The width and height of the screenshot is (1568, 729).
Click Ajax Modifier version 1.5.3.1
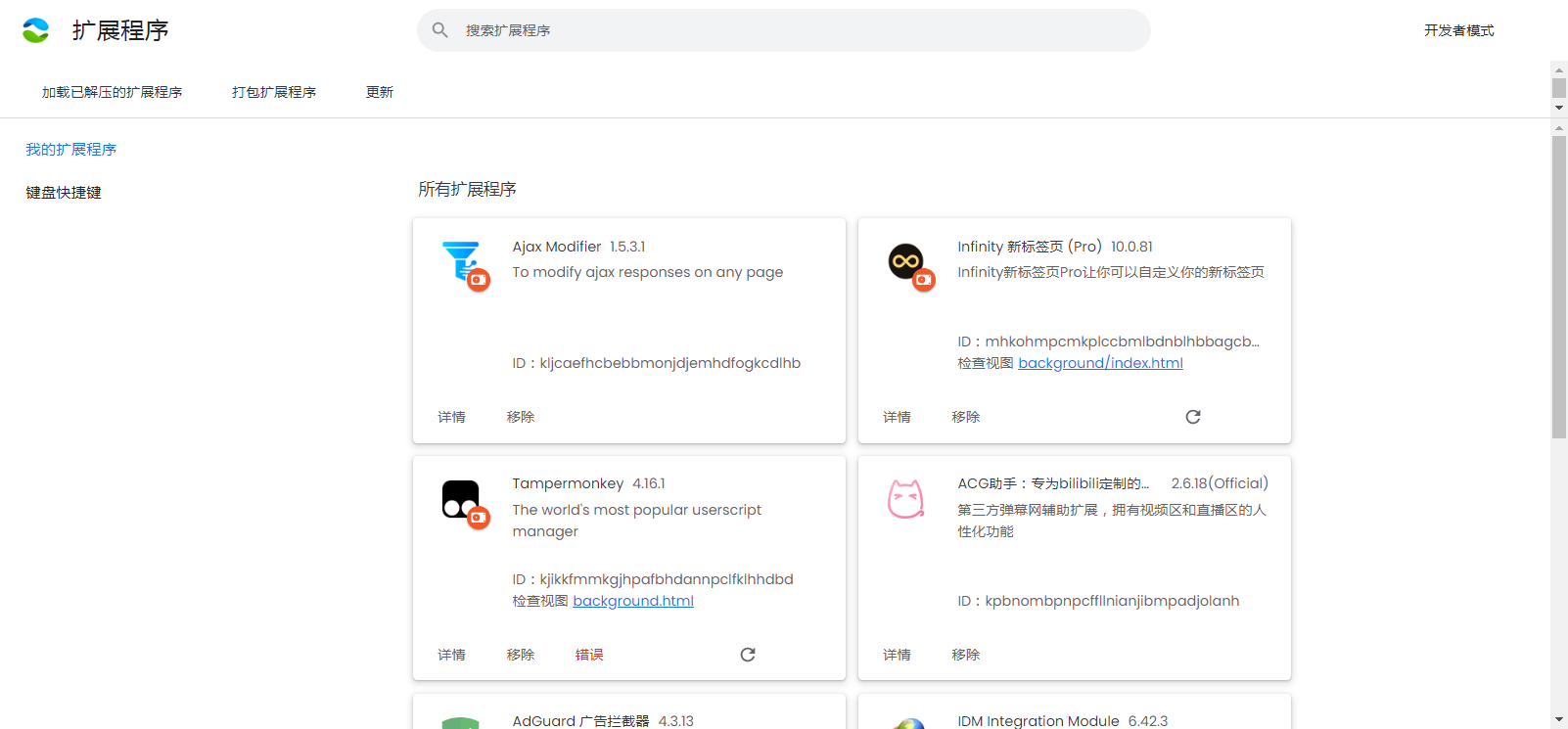[627, 247]
